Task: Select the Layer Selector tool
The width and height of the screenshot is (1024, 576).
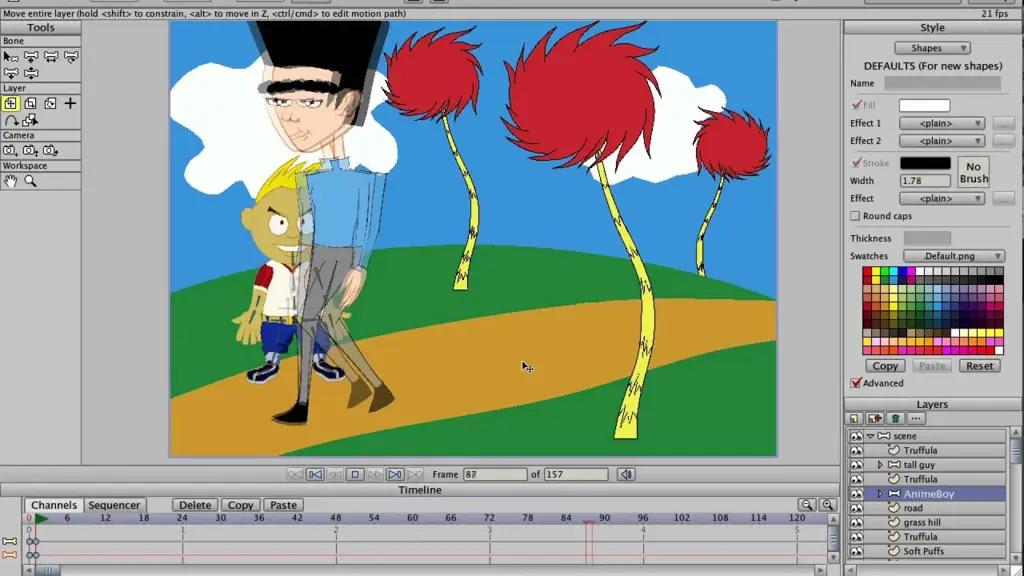Action: click(30, 120)
